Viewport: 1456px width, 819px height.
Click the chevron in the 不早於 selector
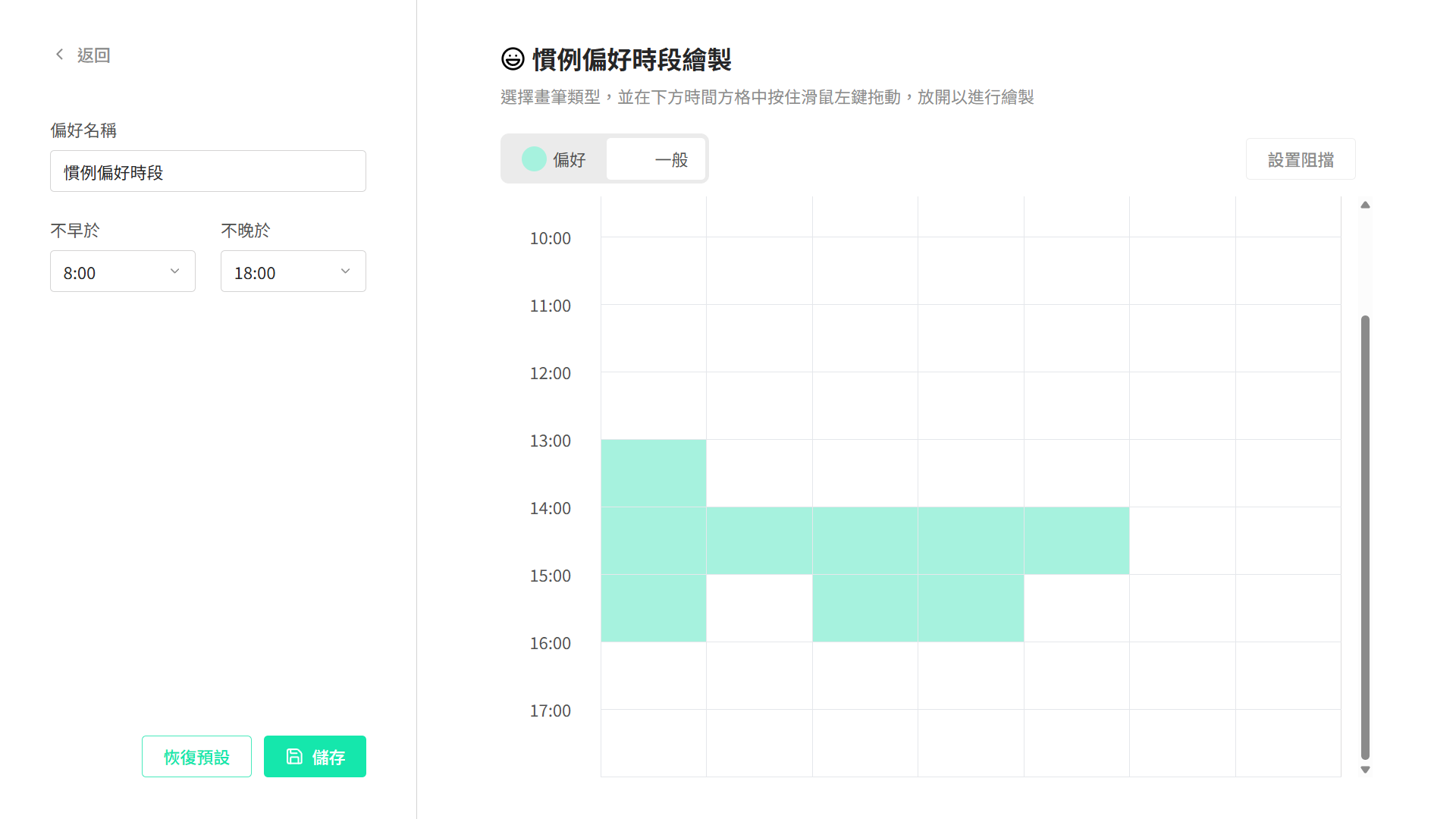point(175,271)
